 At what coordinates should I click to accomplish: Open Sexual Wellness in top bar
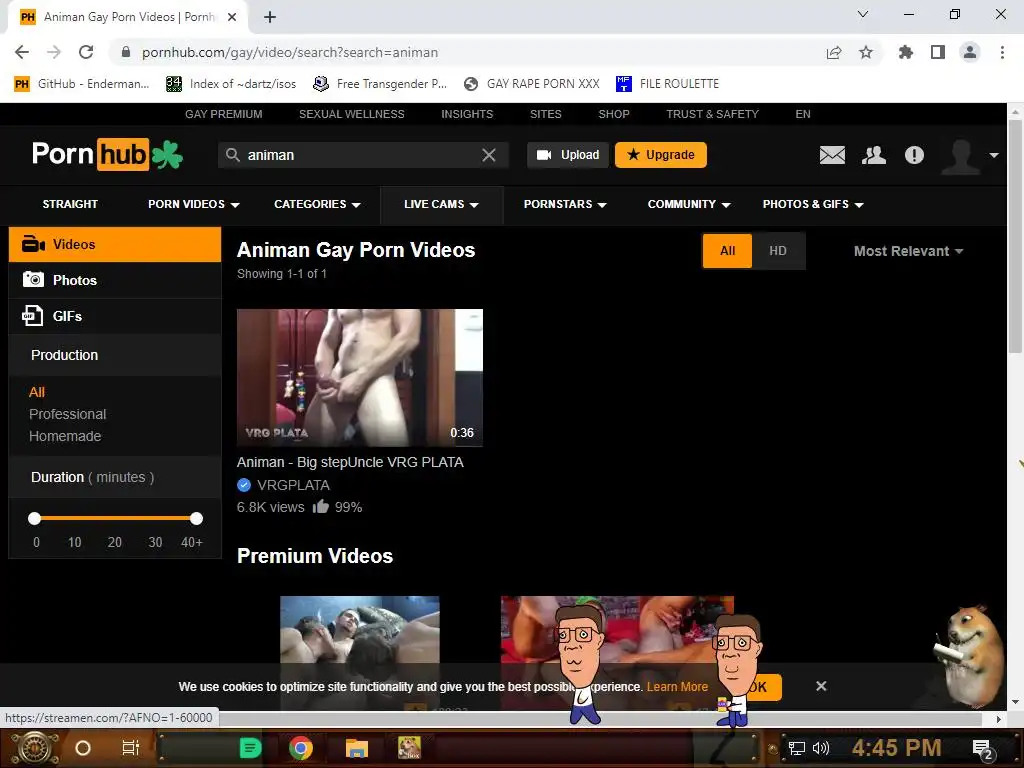(x=351, y=114)
